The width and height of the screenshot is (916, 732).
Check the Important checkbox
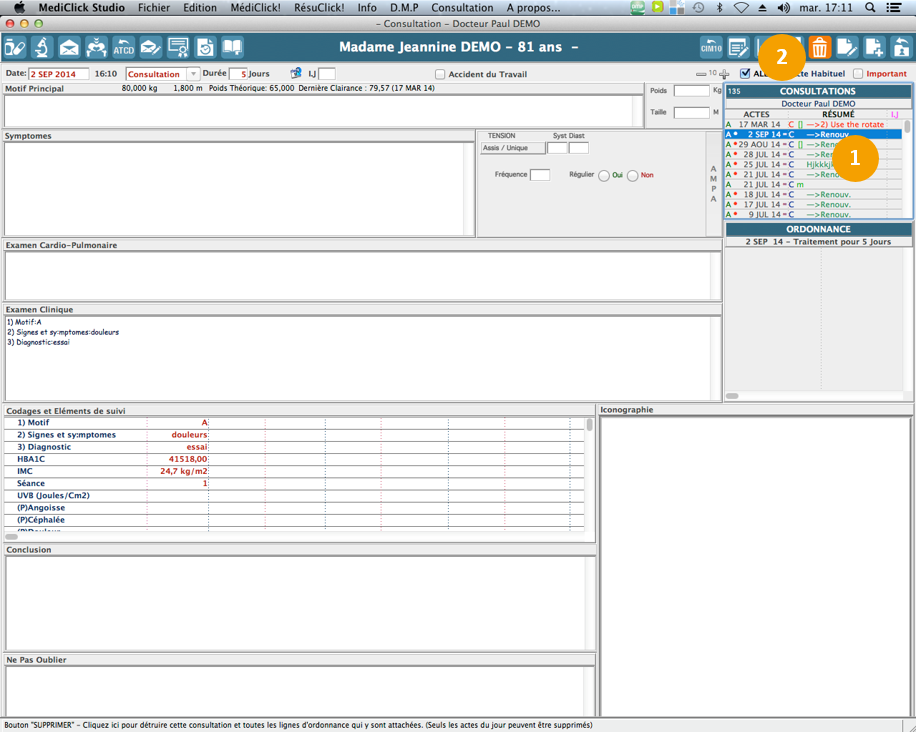pyautogui.click(x=858, y=74)
